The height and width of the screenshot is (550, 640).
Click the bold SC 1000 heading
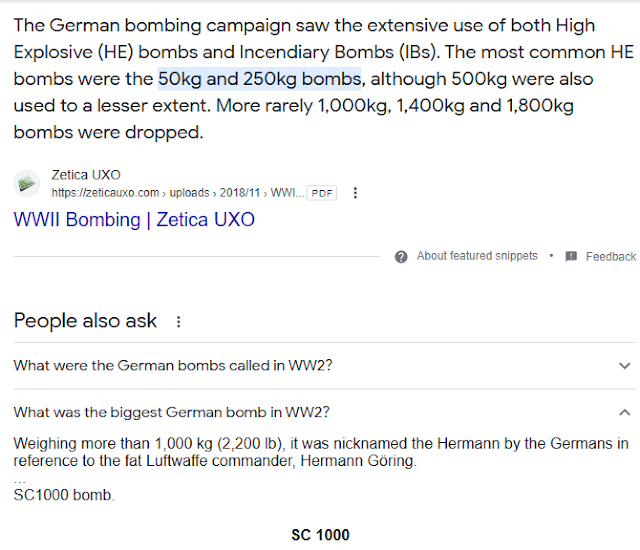click(x=320, y=535)
